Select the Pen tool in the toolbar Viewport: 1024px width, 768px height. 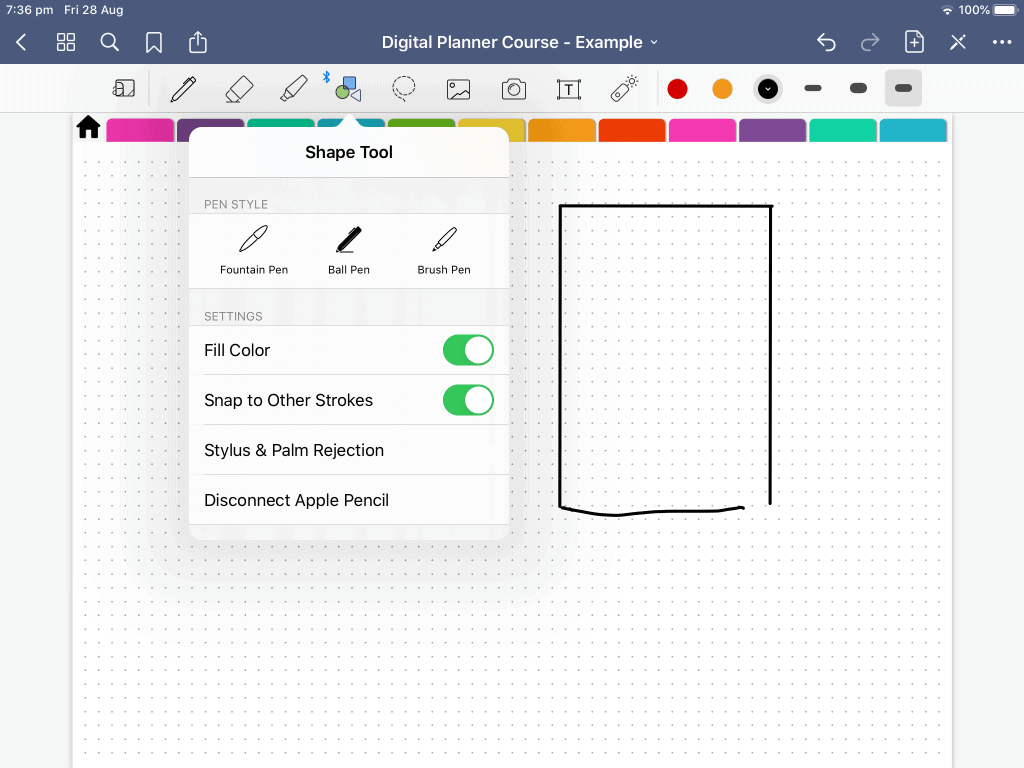183,88
